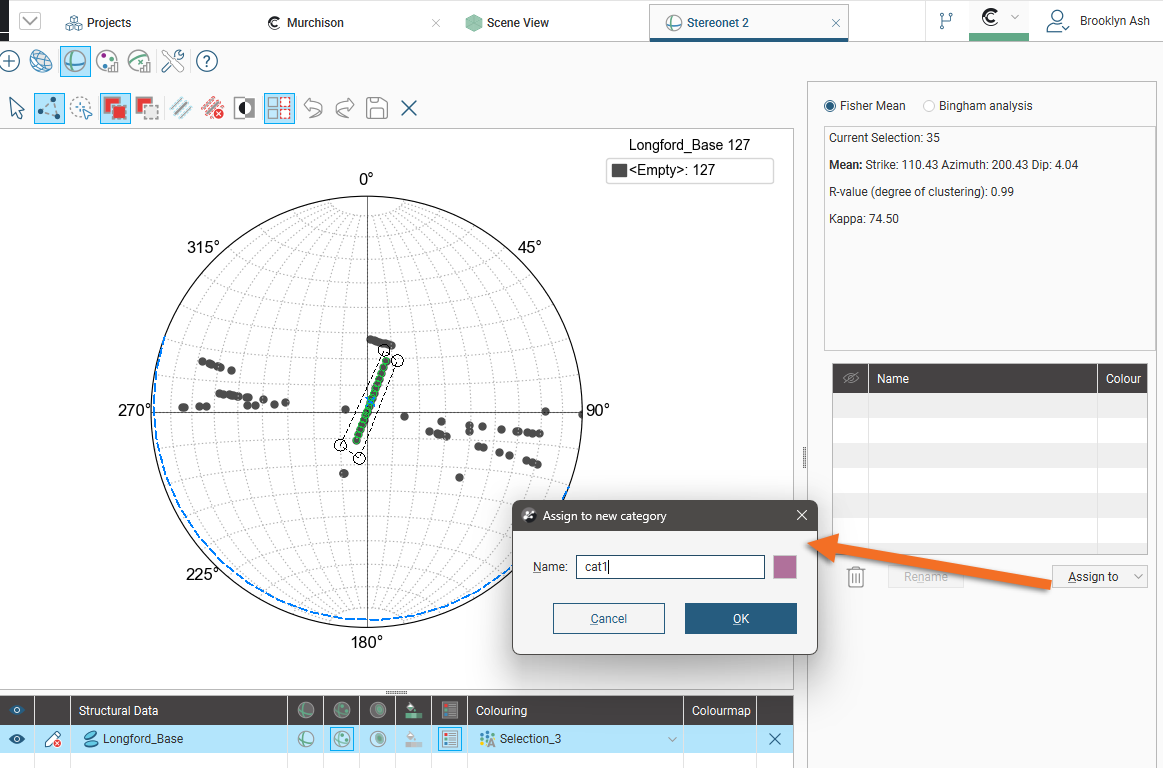Open the green arc chart tool
Screen dimensions: 1163x768
pos(139,62)
